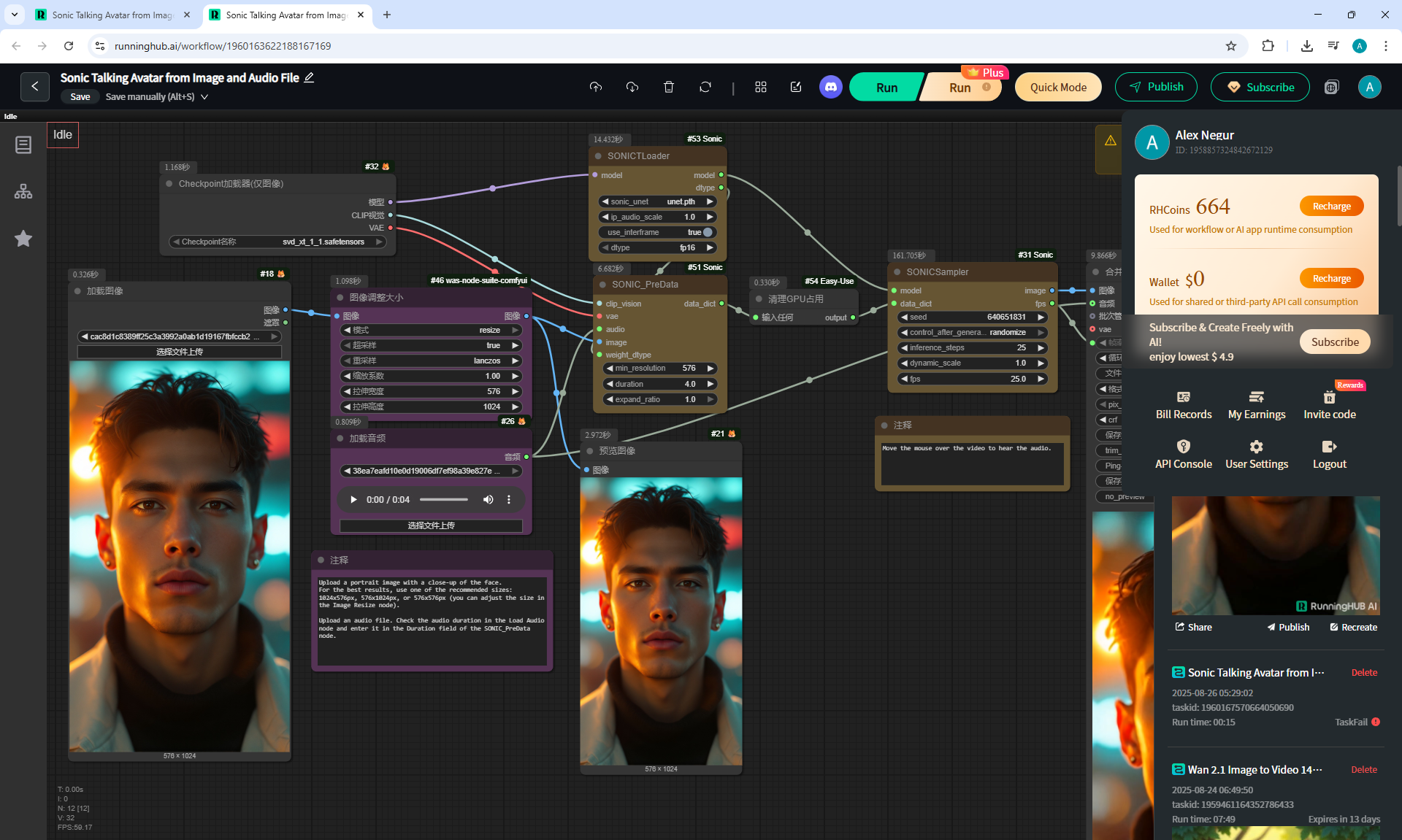Click the Run Plus button

[961, 88]
